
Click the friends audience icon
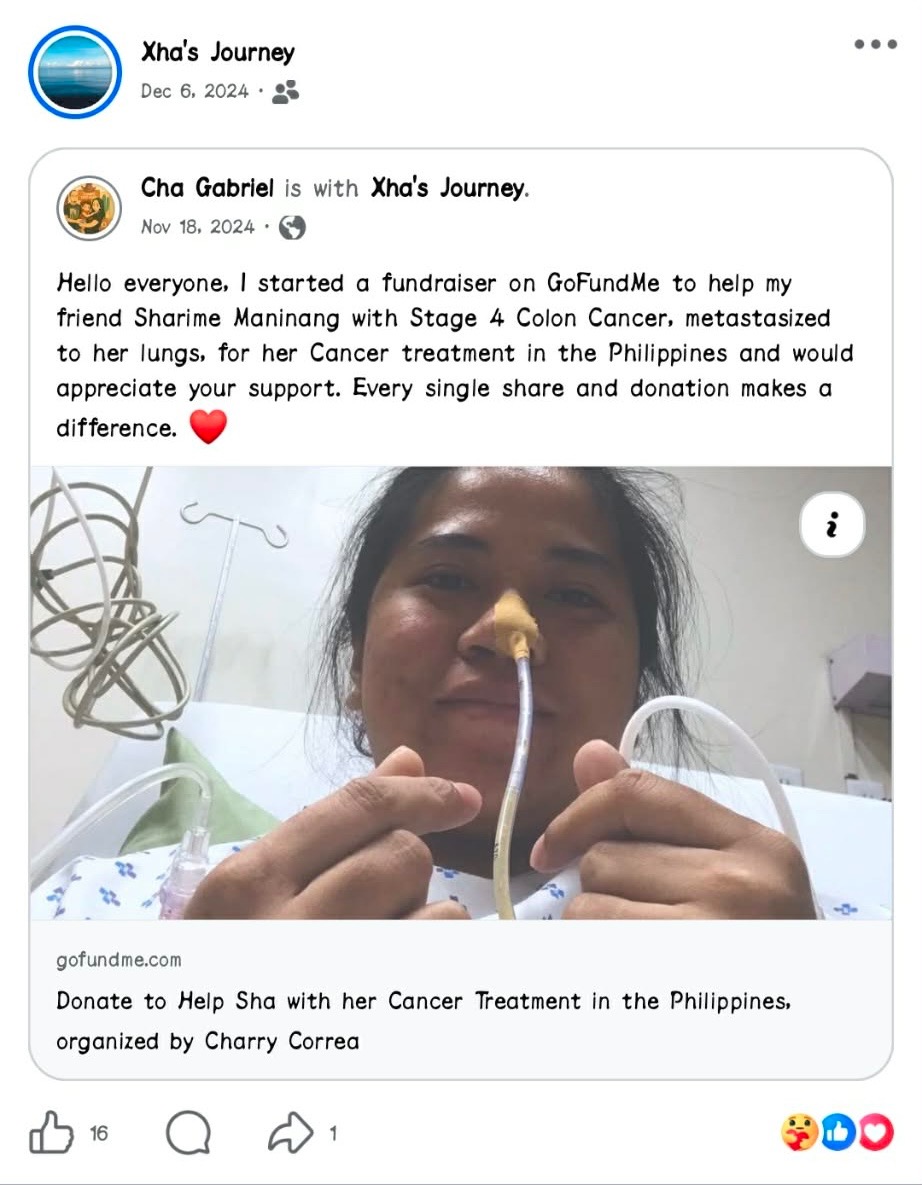click(285, 92)
